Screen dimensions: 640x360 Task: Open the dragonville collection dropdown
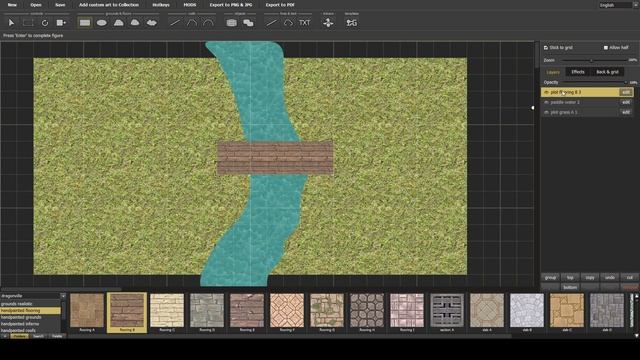(x=33, y=296)
